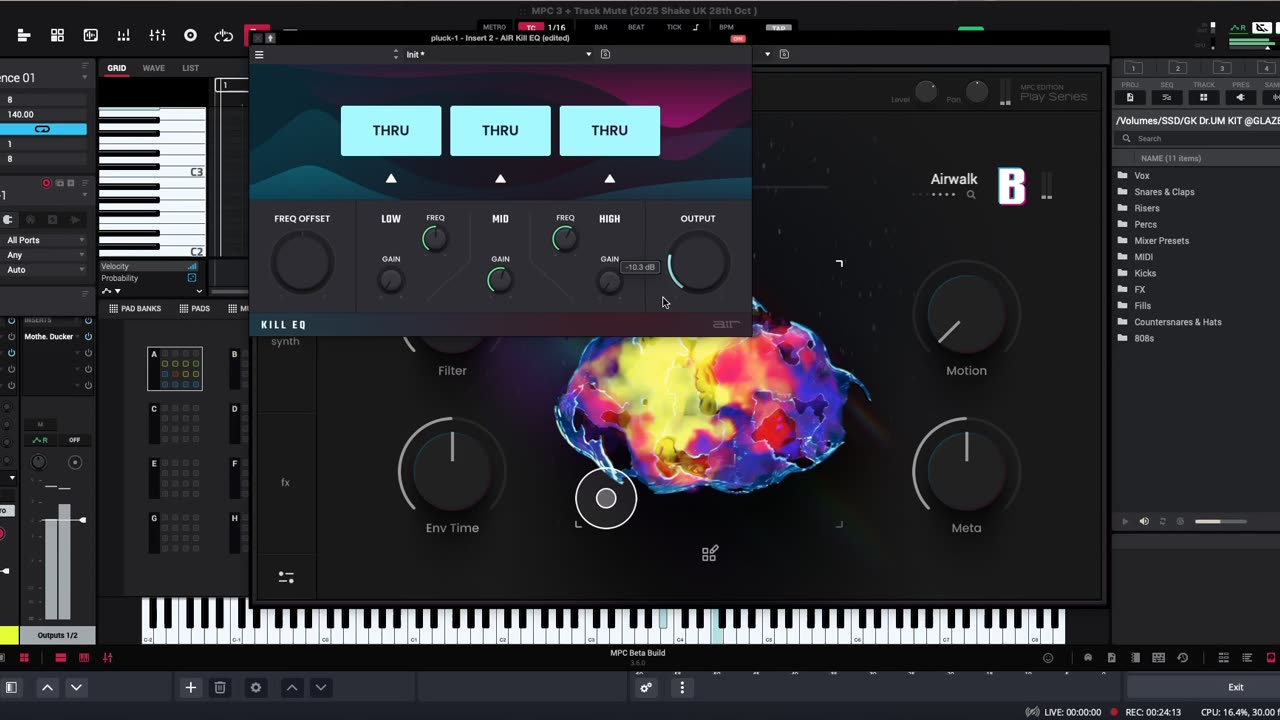The height and width of the screenshot is (720, 1280).
Task: Toggle the LOW band THRU button
Action: (x=391, y=131)
